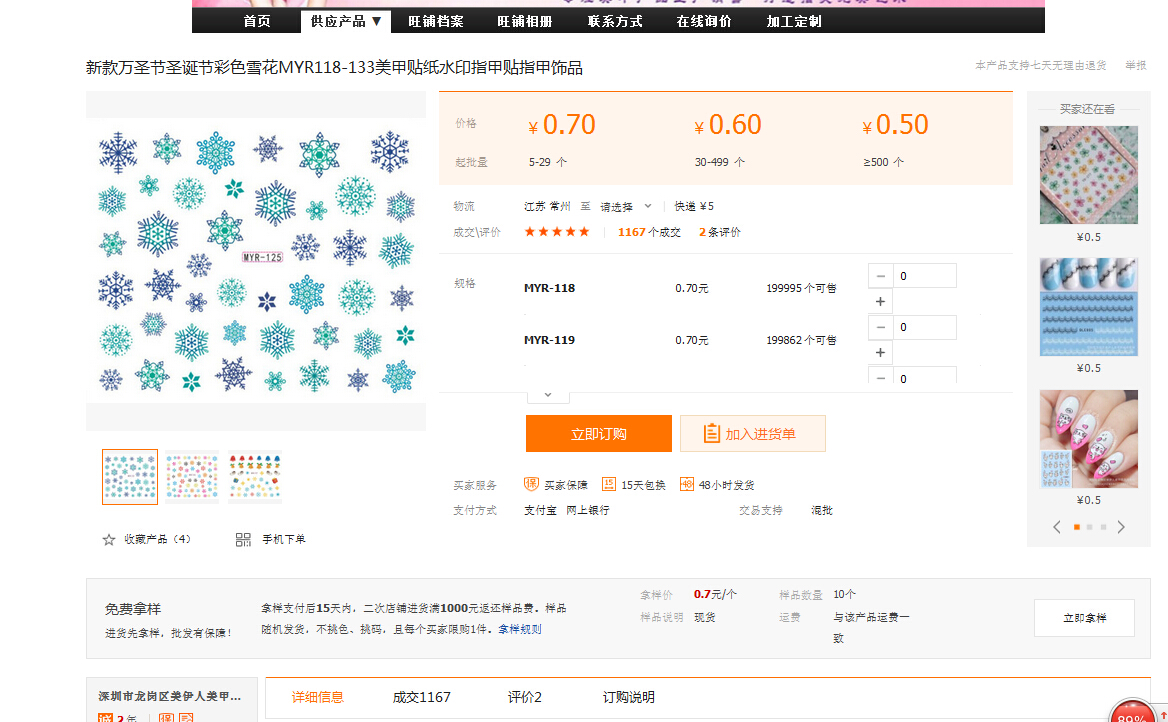Click the 15-day replacement guarantee icon
Image resolution: width=1168 pixels, height=722 pixels.
(609, 484)
